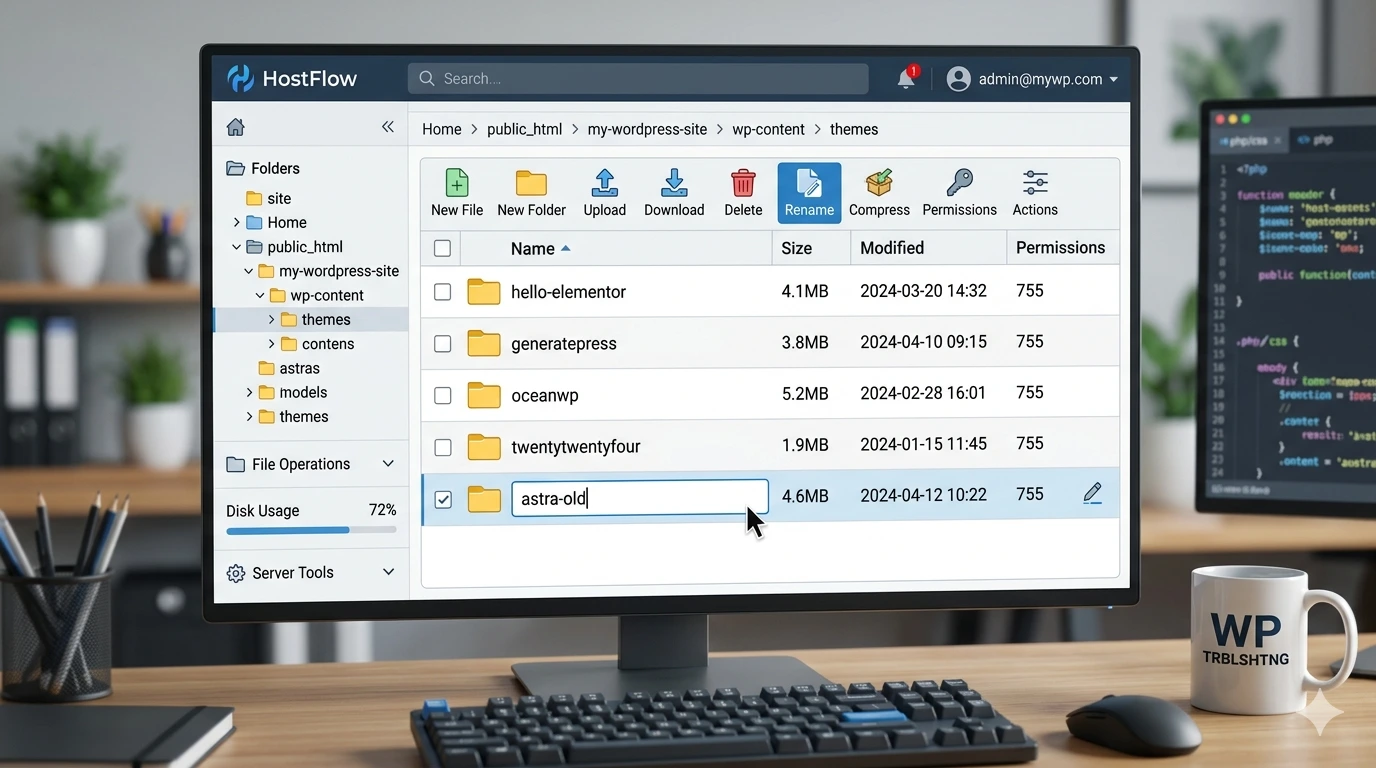Collapse the my-wordpress-site tree node
This screenshot has width=1376, height=768.
pos(248,271)
